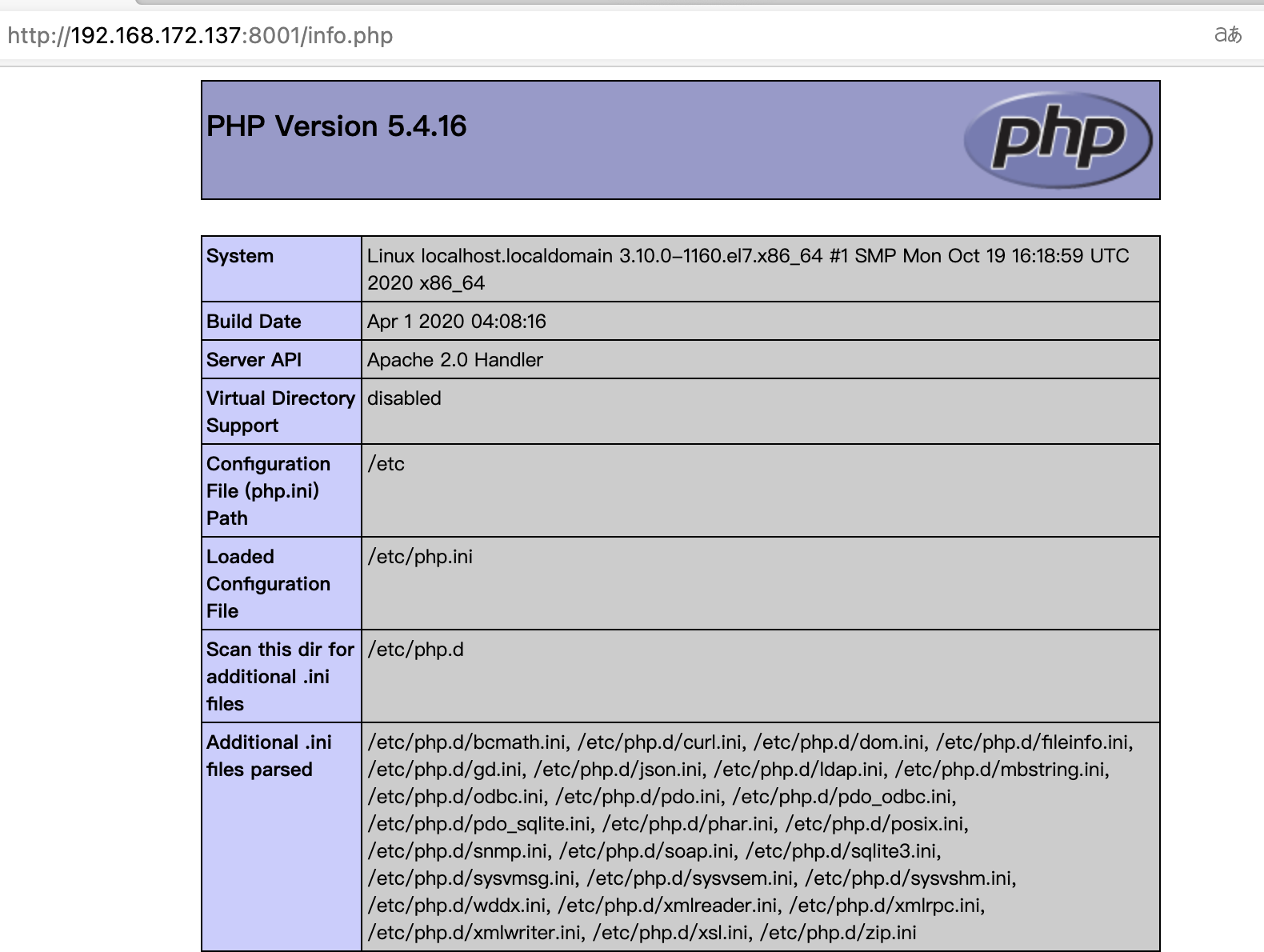Click Scan this dir label
Screen dimensions: 1264x952
pos(280,676)
